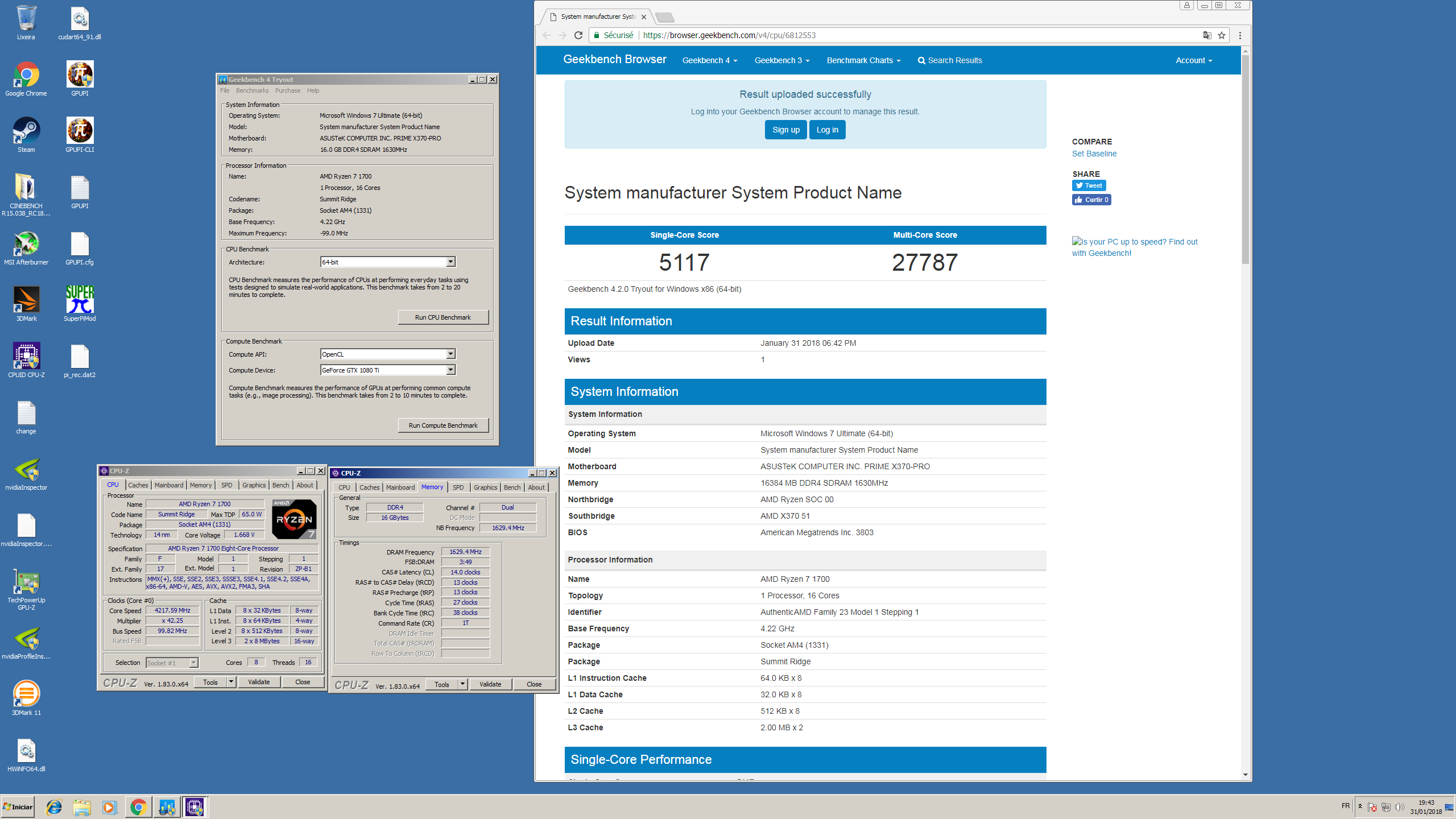The width and height of the screenshot is (1456, 819).
Task: Open the GPUPI application shortcut beside Google Chrome
Action: tap(80, 79)
